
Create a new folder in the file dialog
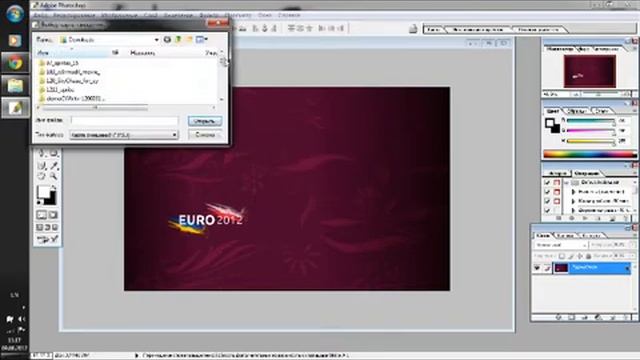[x=189, y=40]
